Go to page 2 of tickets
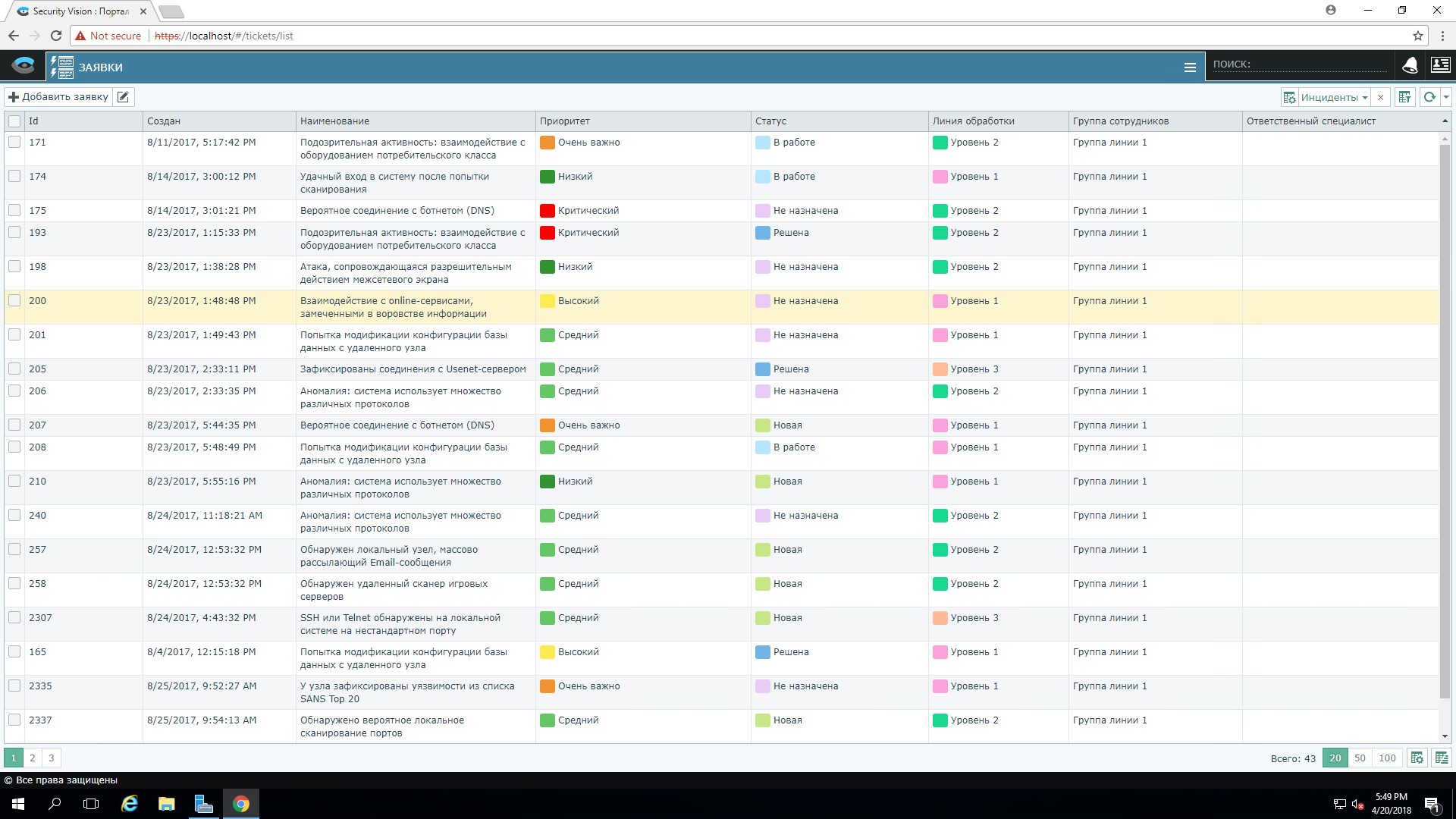The height and width of the screenshot is (819, 1456). (33, 758)
